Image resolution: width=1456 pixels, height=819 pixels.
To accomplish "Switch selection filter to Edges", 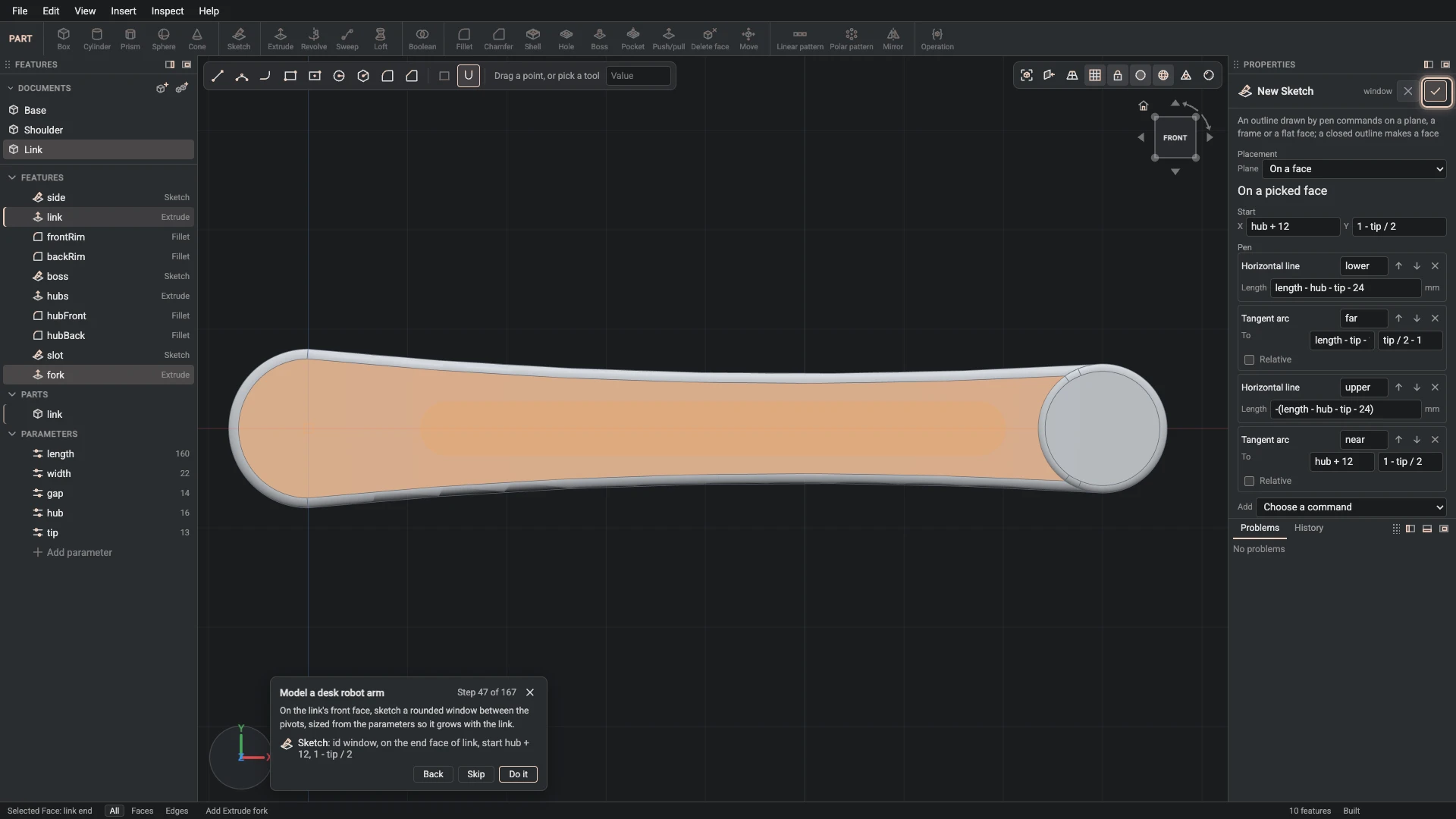I will 177,811.
